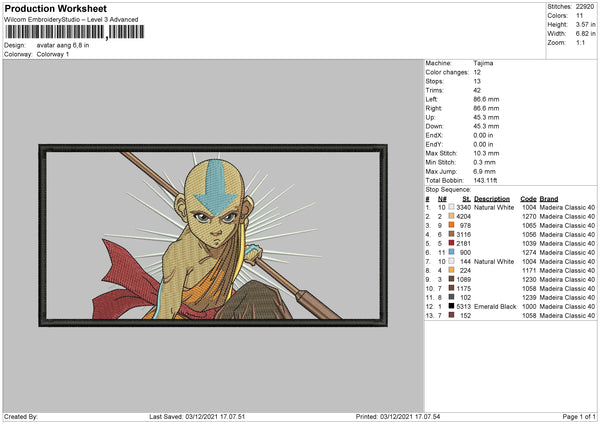
Task: Click thread code 1270 in row 2
Action: (529, 217)
